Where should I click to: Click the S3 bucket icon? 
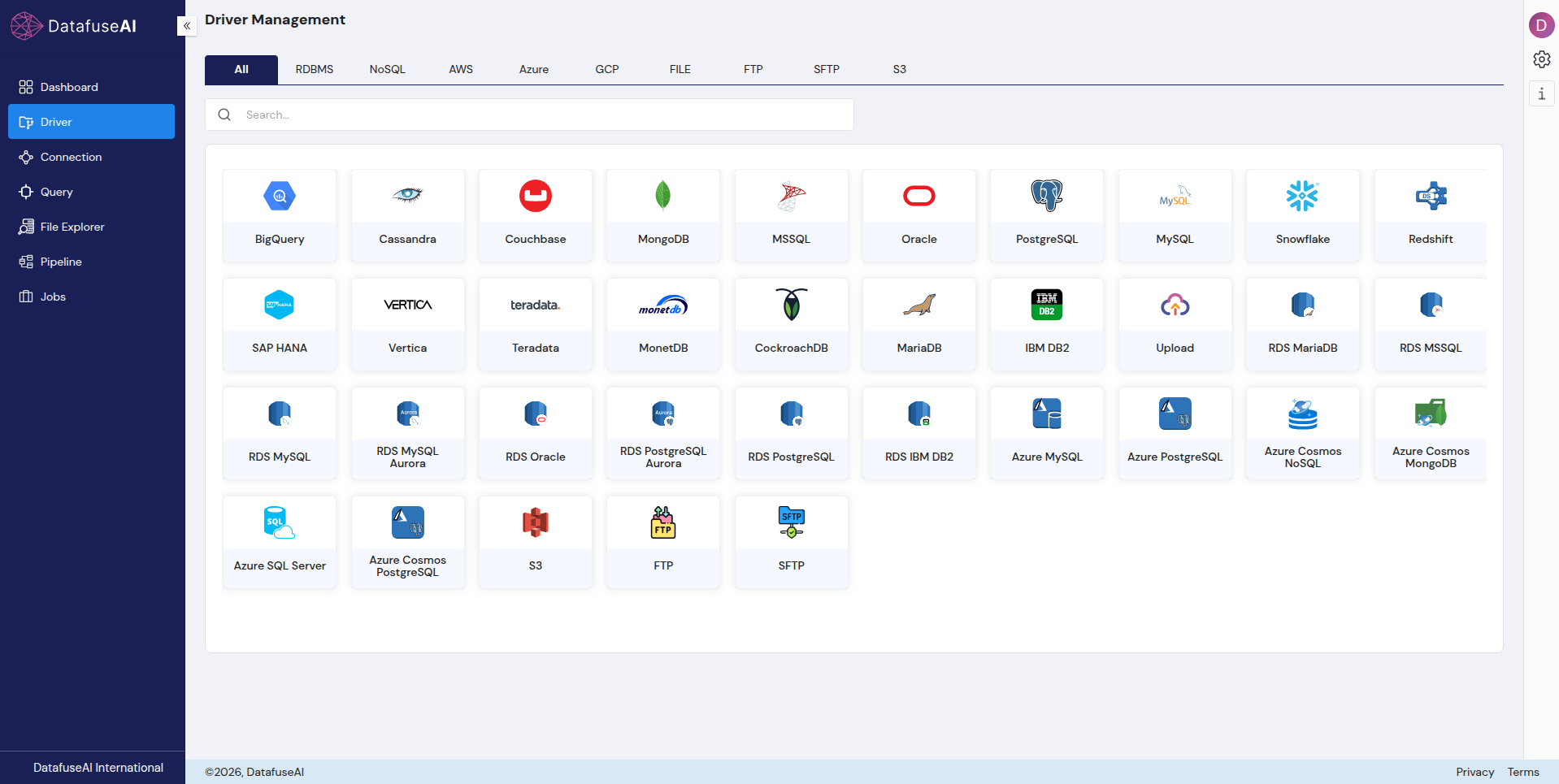(x=536, y=522)
